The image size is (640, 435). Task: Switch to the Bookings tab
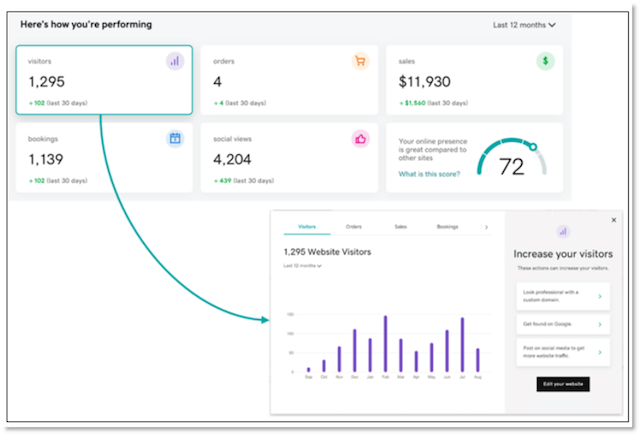447,227
